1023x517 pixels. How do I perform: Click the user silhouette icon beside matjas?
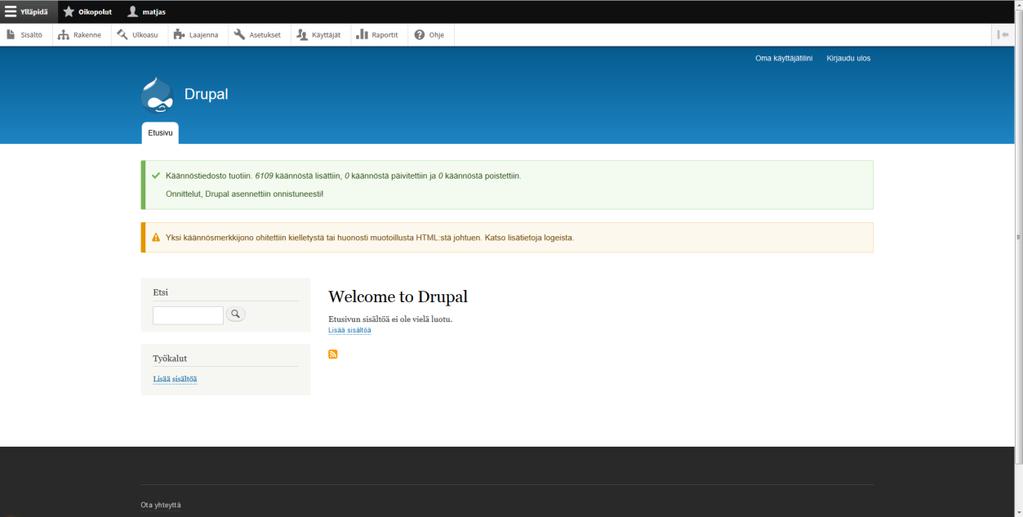(132, 12)
